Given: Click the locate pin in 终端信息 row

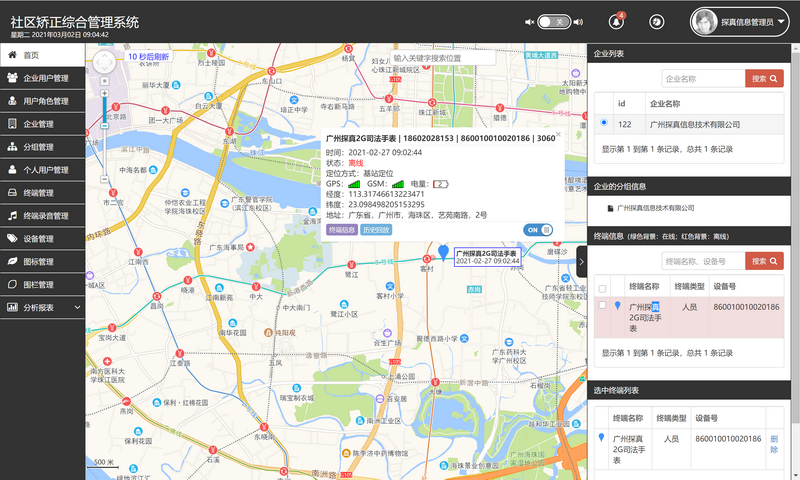Looking at the screenshot, I should pyautogui.click(x=618, y=305).
